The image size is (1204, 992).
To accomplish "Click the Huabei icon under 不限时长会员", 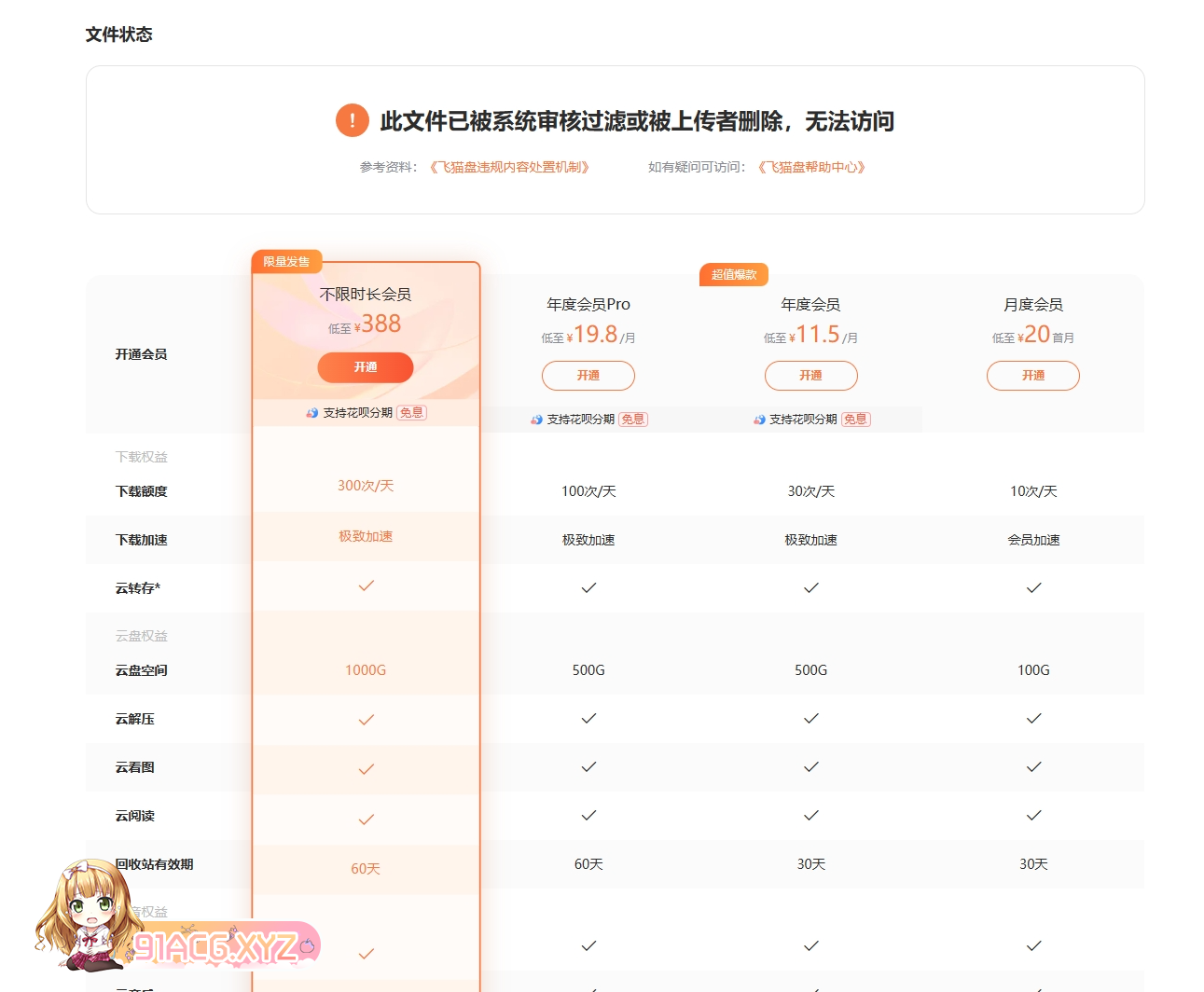I will 312,413.
